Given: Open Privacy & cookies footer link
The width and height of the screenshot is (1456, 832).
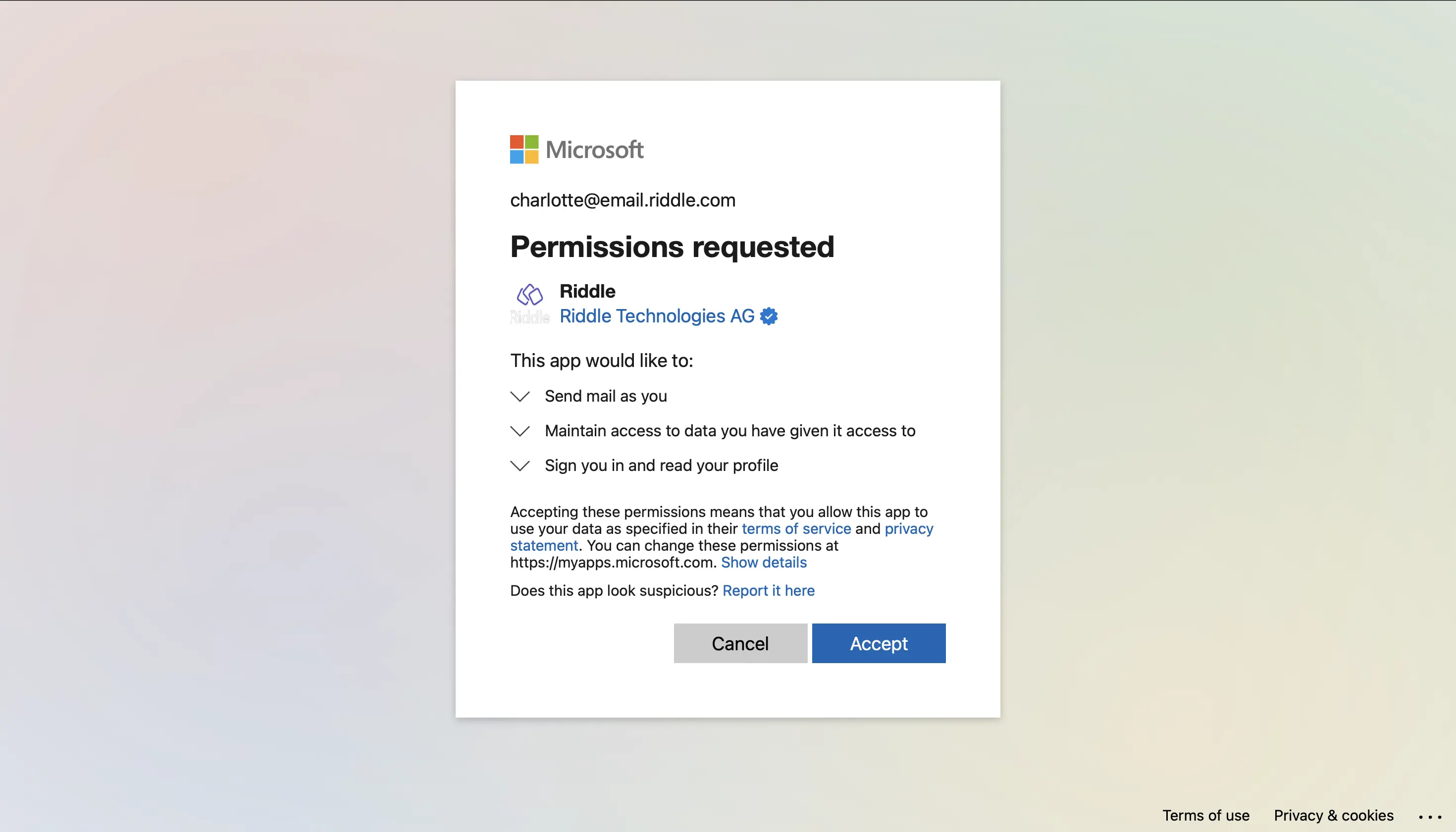Looking at the screenshot, I should (1333, 816).
